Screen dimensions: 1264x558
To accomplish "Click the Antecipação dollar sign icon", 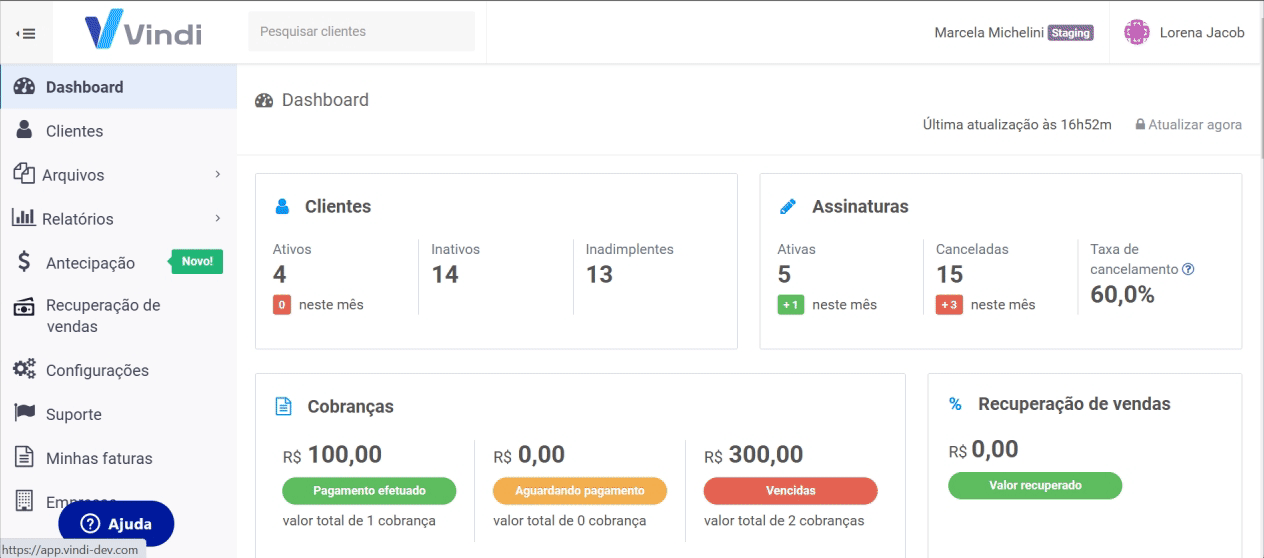I will pos(25,262).
